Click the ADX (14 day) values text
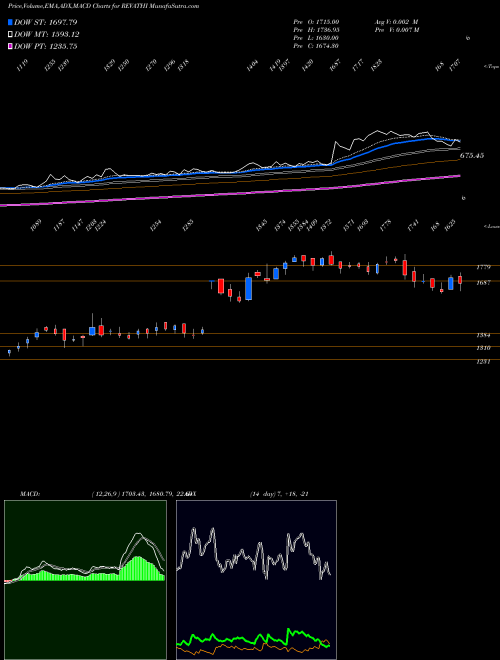Viewport: 500px width, 660px height. pyautogui.click(x=279, y=494)
